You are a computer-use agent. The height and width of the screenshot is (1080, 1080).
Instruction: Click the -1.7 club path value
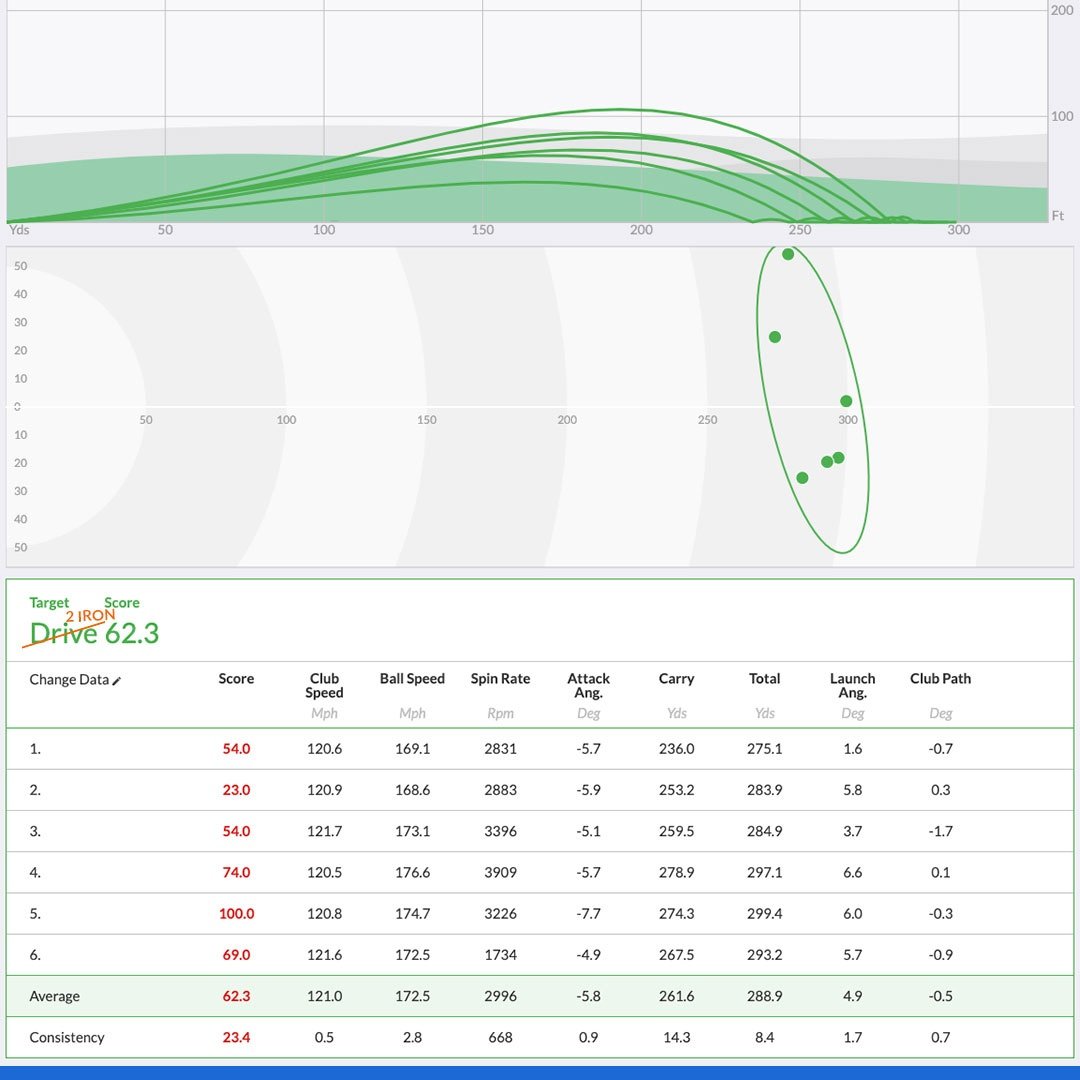(941, 831)
